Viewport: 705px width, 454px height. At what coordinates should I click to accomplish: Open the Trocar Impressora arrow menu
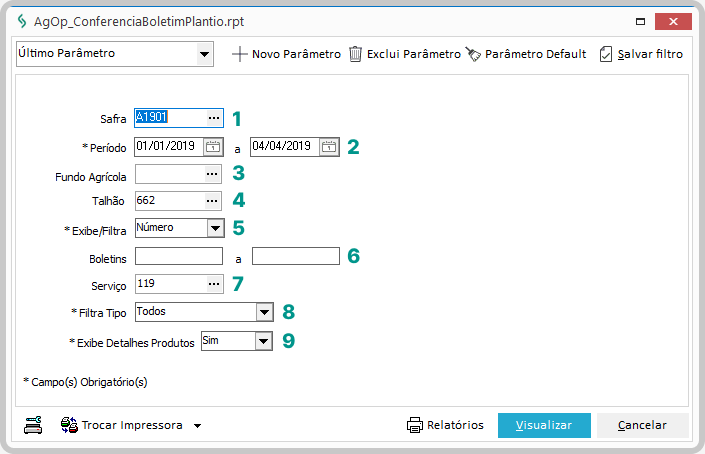(197, 426)
